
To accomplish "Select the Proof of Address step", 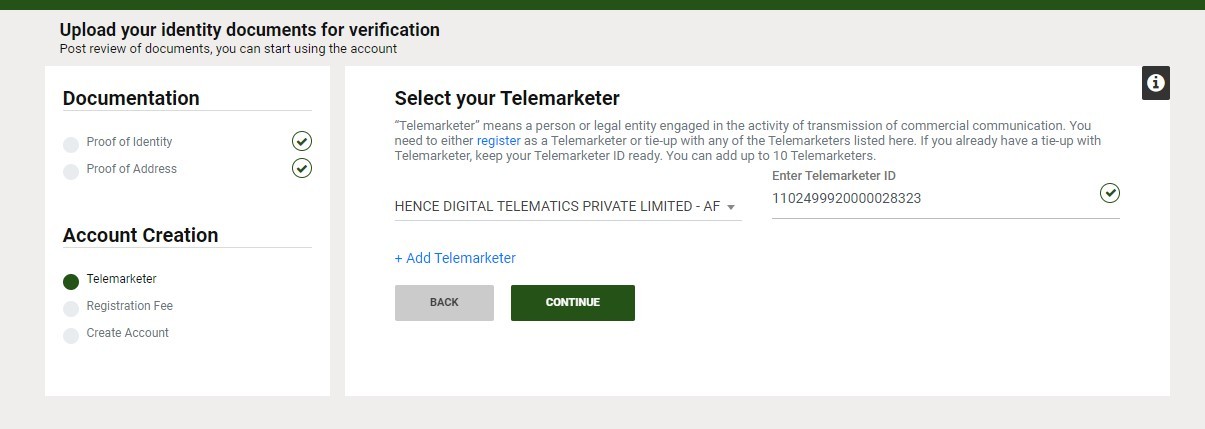I will pyautogui.click(x=131, y=169).
